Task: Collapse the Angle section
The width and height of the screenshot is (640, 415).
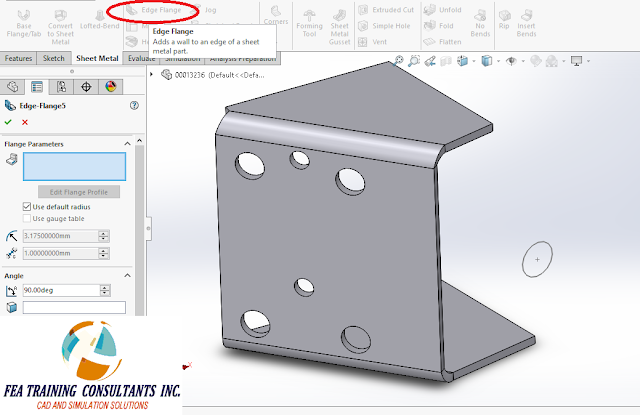Action: click(127, 275)
